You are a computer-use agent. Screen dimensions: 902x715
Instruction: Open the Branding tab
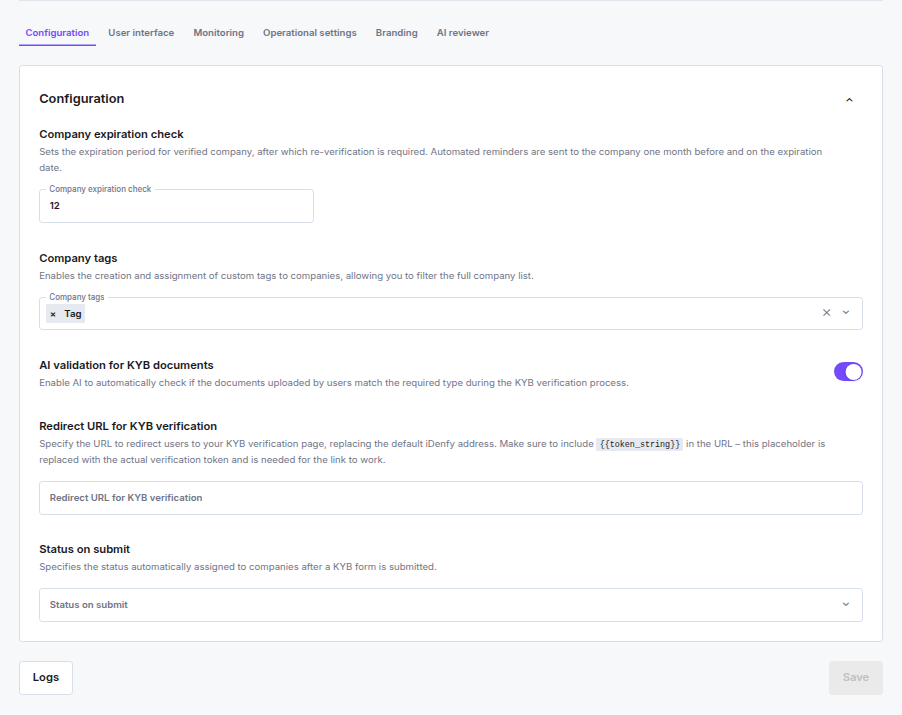396,33
